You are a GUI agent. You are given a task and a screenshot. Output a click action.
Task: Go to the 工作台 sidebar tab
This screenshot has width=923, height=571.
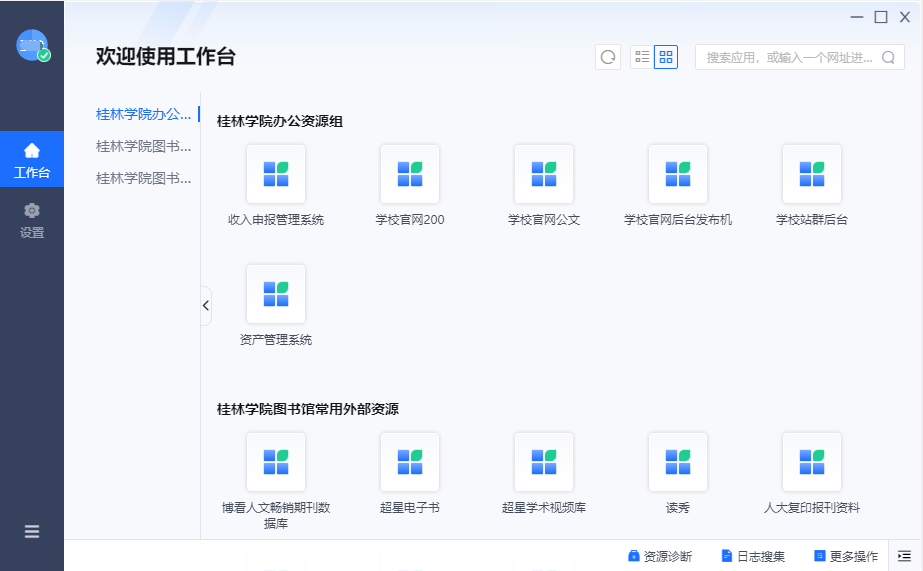pyautogui.click(x=32, y=161)
